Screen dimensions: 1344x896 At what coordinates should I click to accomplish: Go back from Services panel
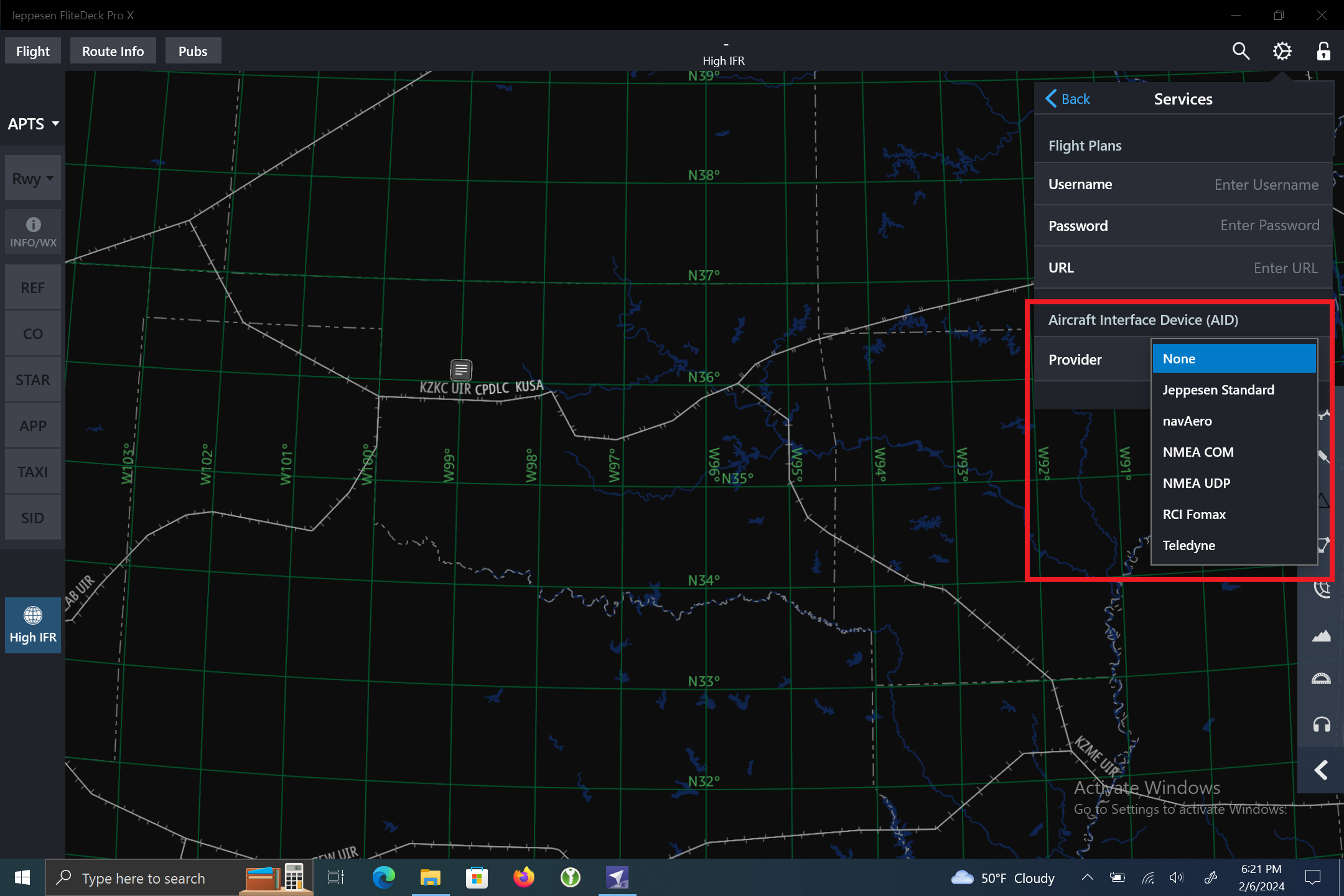point(1068,99)
